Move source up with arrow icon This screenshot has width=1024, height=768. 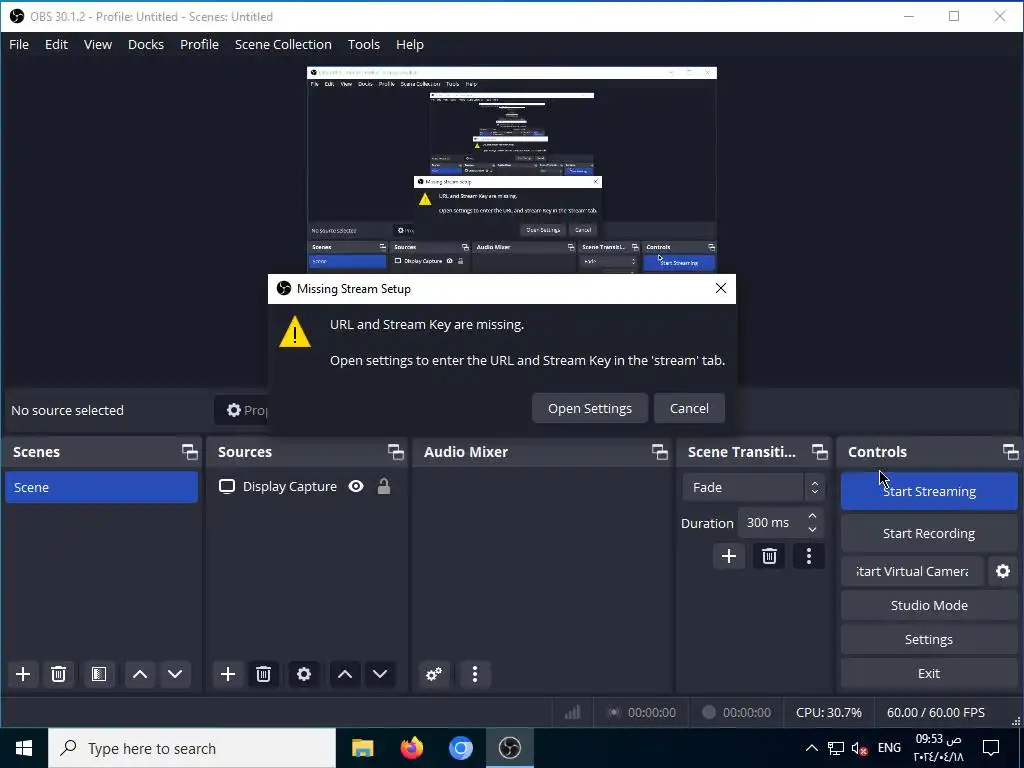click(345, 674)
